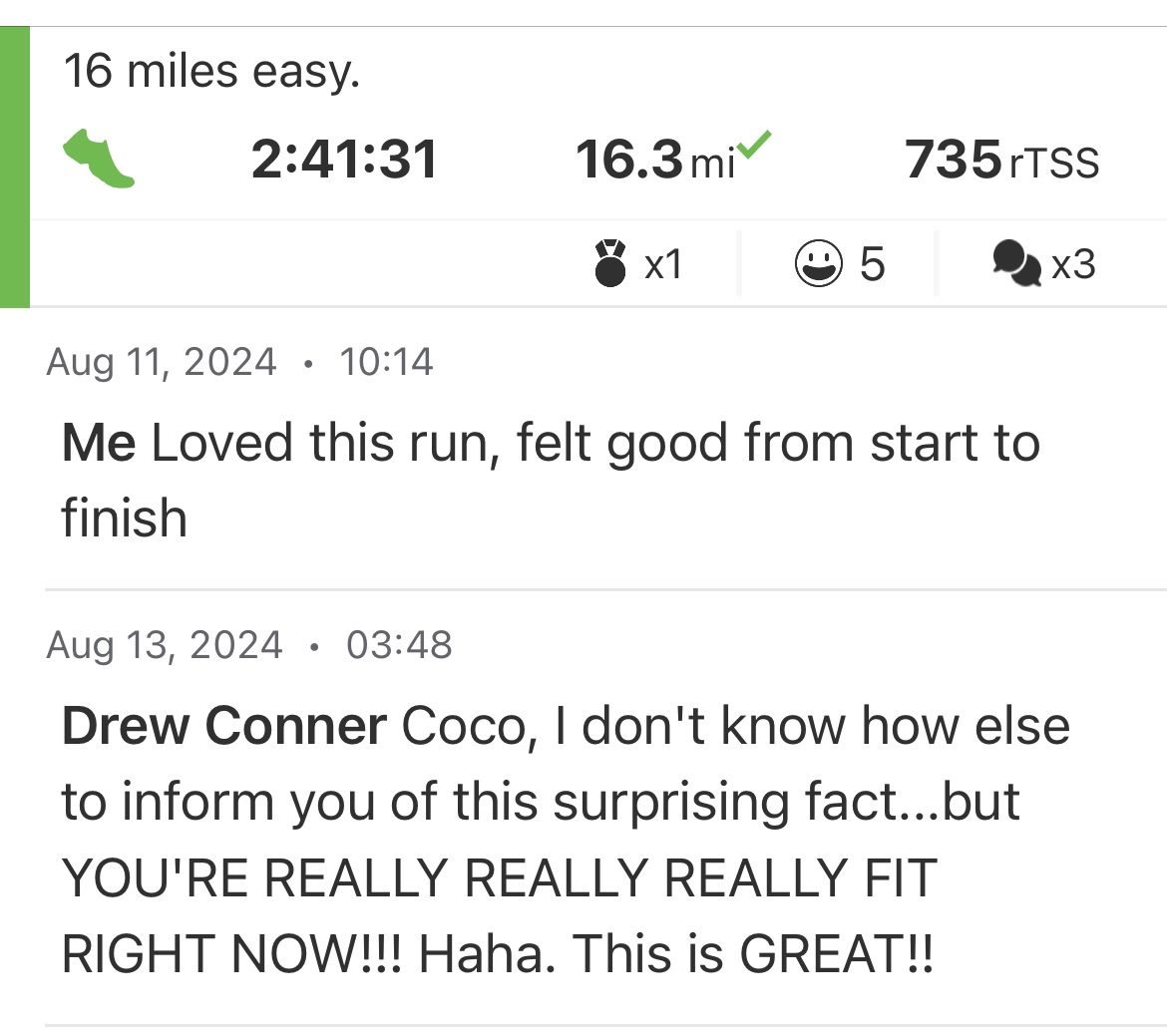This screenshot has width=1167, height=1036.
Task: Open the "16 miles easy." workout title
Action: click(211, 71)
